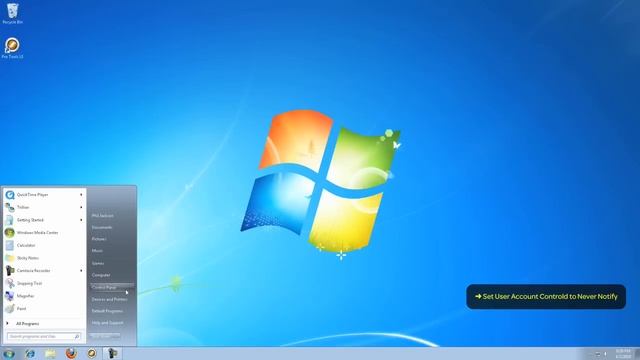
Task: Expand Camtasia Recorder jump list arrow
Action: click(x=81, y=271)
